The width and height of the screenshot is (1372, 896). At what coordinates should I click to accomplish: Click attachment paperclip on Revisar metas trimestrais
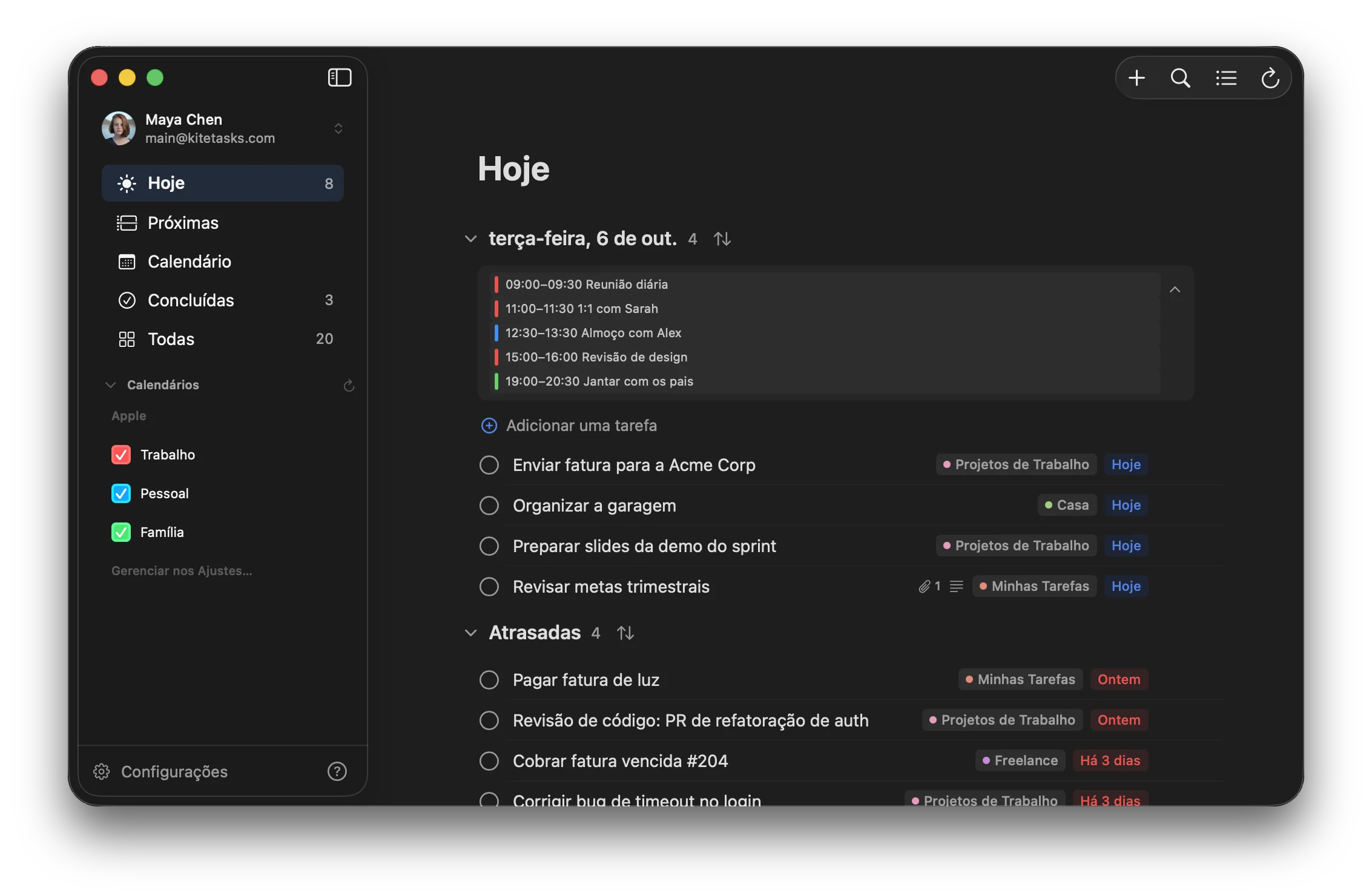924,587
